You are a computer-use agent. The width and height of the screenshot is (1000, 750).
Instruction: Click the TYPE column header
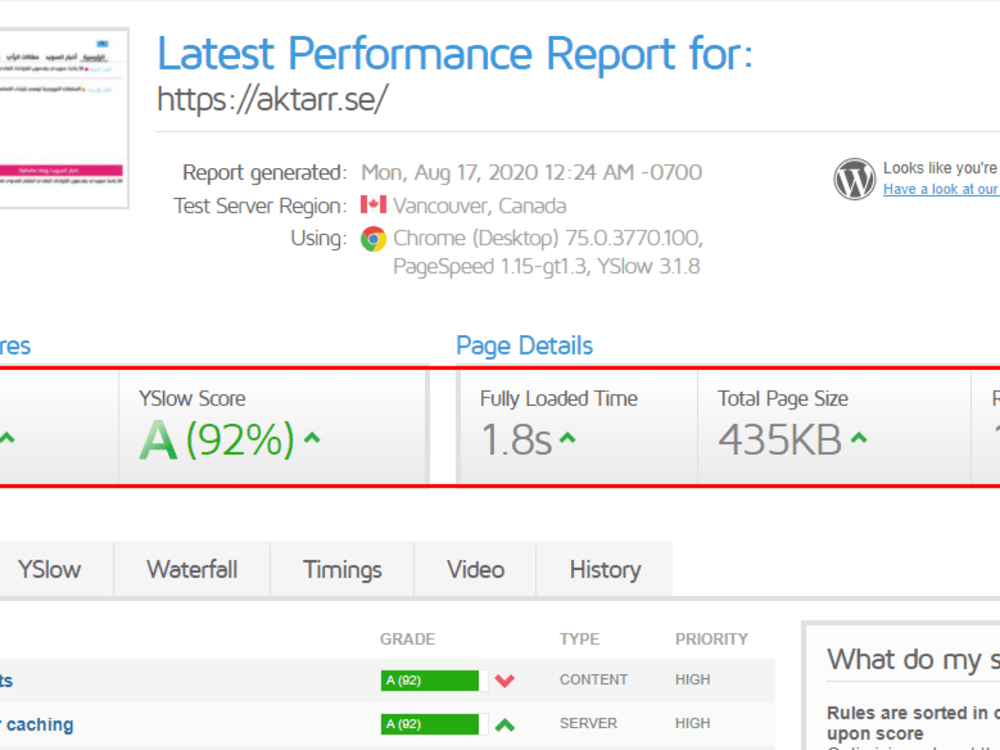pos(579,639)
